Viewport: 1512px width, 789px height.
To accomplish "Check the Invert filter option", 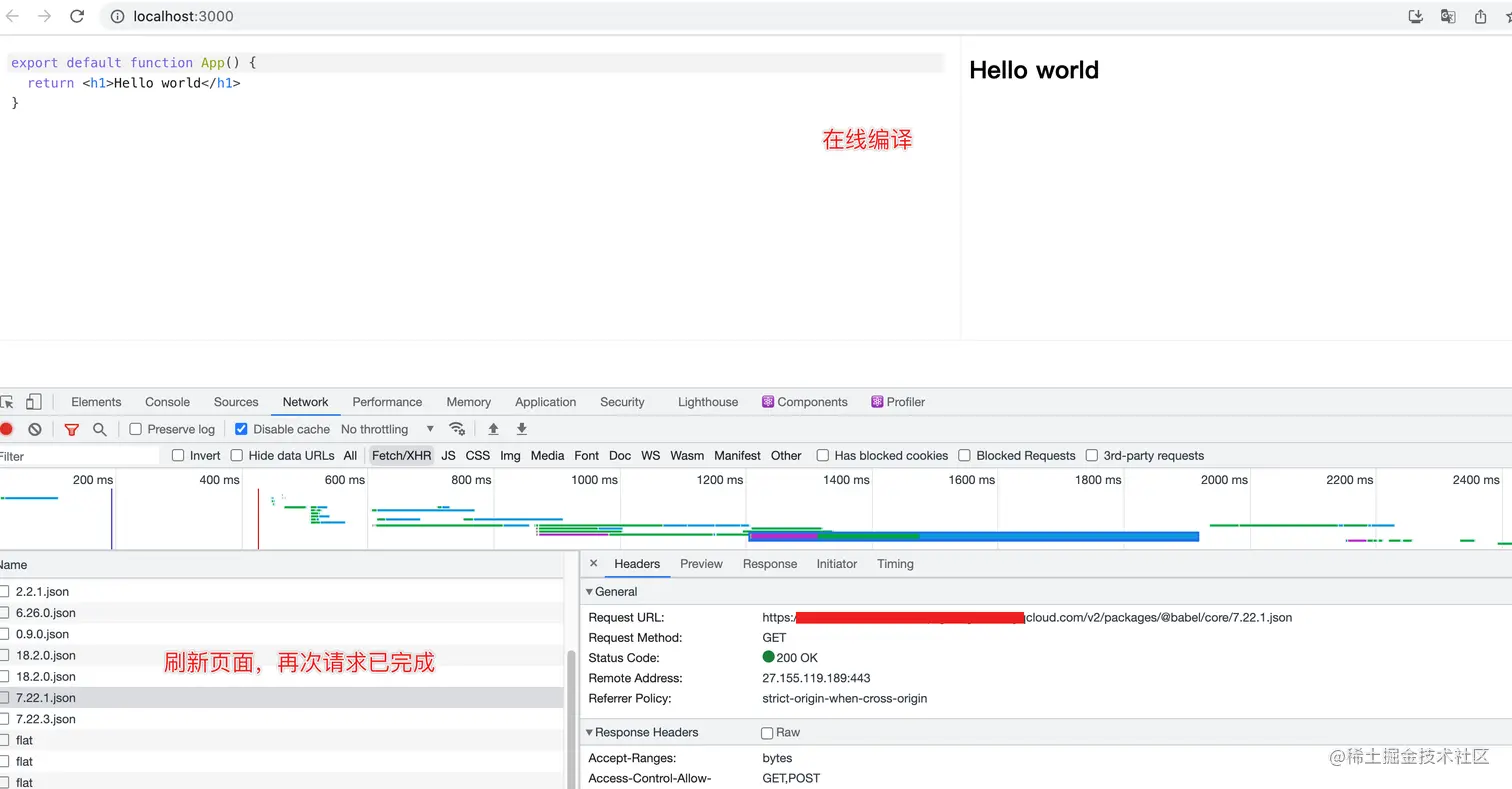I will tap(177, 455).
